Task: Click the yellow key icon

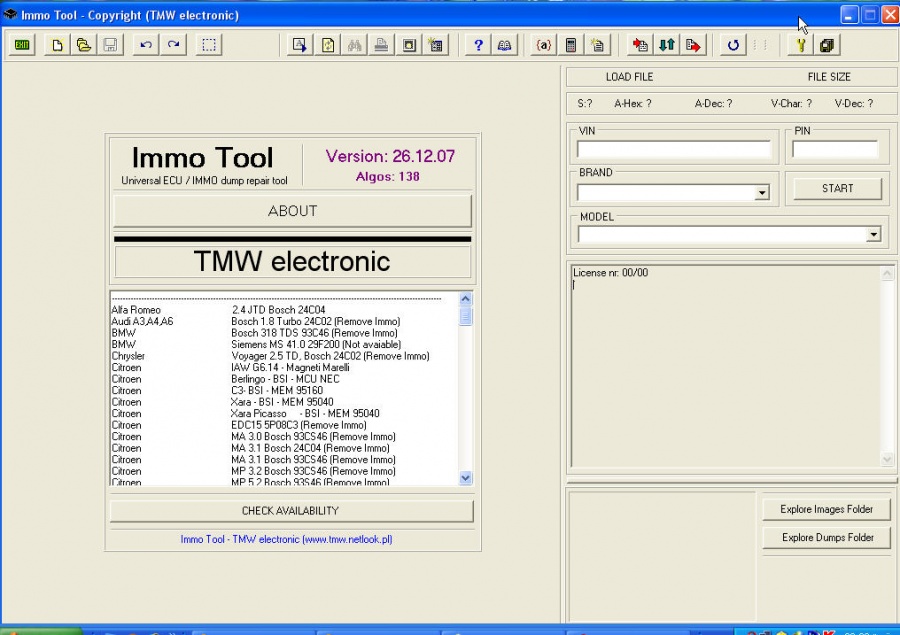Action: tap(800, 45)
